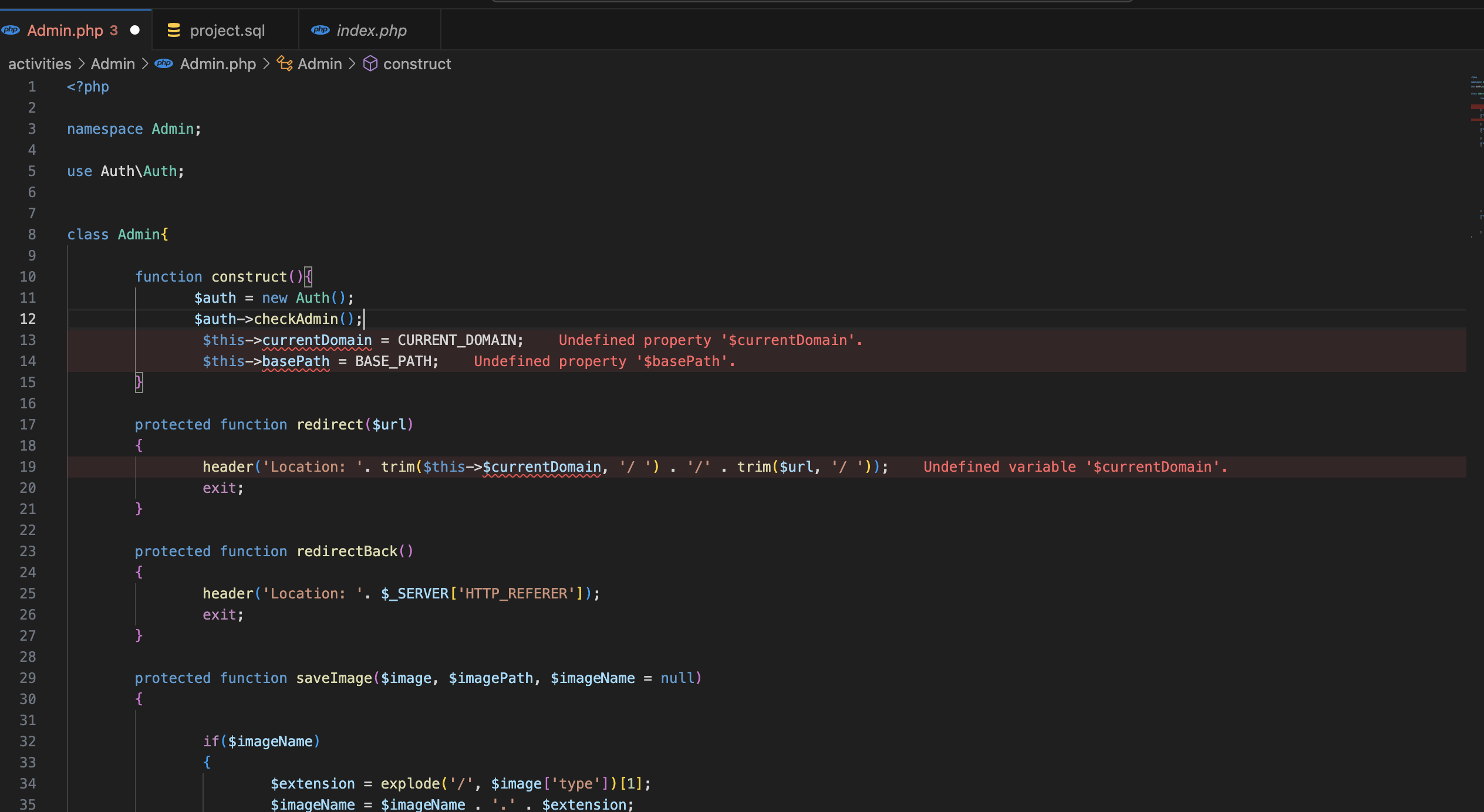Screen dimensions: 1484x812
Task: Click error count '3' on Admin.php tab
Action: click(114, 30)
